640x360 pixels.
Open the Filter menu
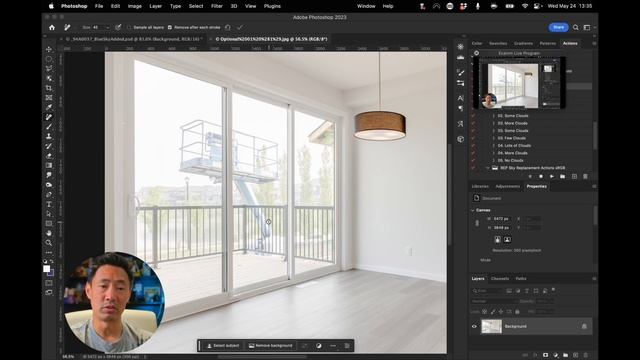click(x=217, y=6)
